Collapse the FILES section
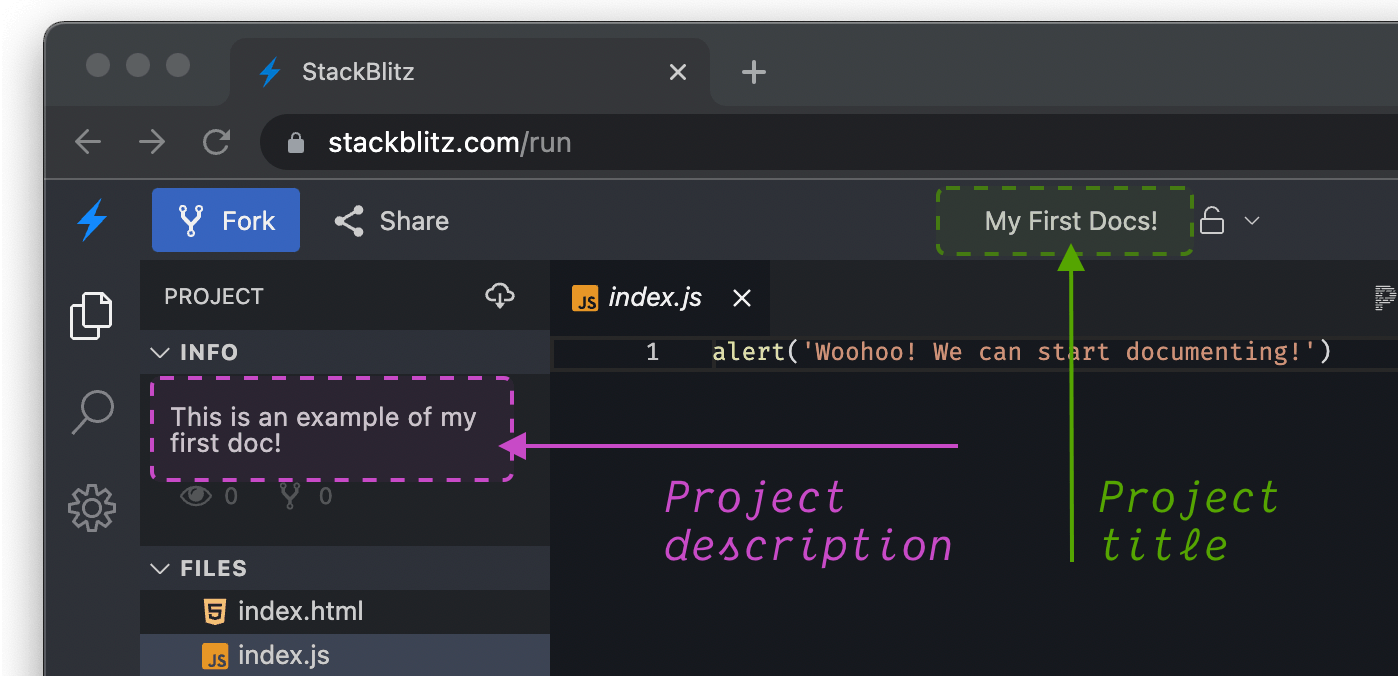 161,568
